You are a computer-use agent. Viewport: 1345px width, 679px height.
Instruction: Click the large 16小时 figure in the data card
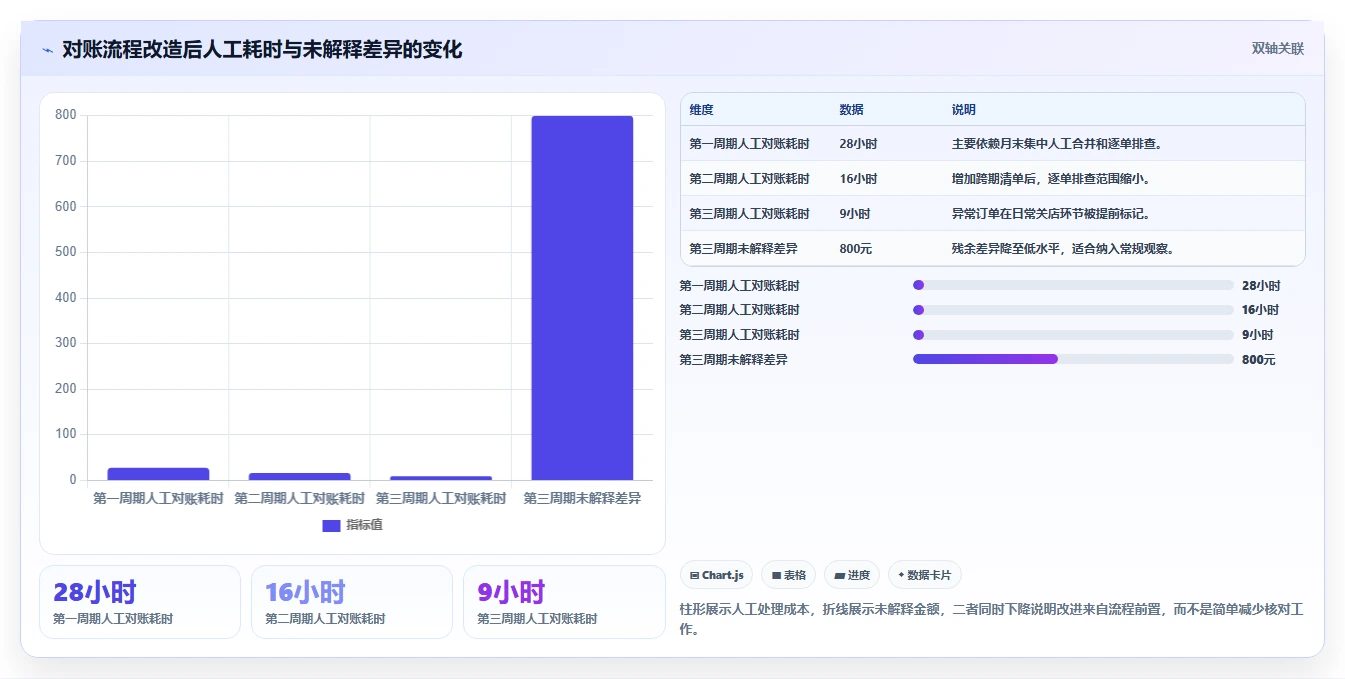[x=305, y=592]
